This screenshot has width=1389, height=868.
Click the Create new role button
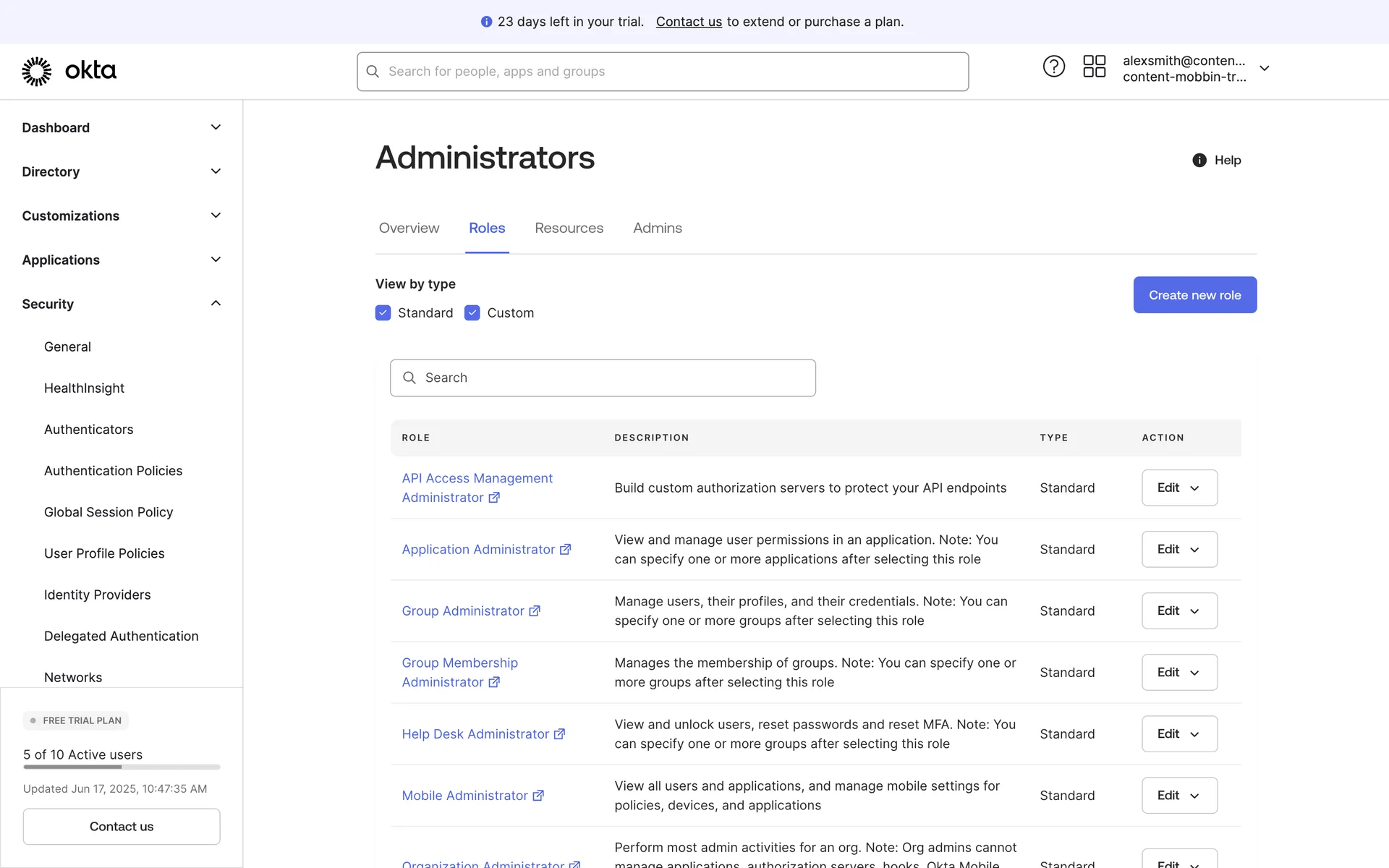click(x=1194, y=295)
